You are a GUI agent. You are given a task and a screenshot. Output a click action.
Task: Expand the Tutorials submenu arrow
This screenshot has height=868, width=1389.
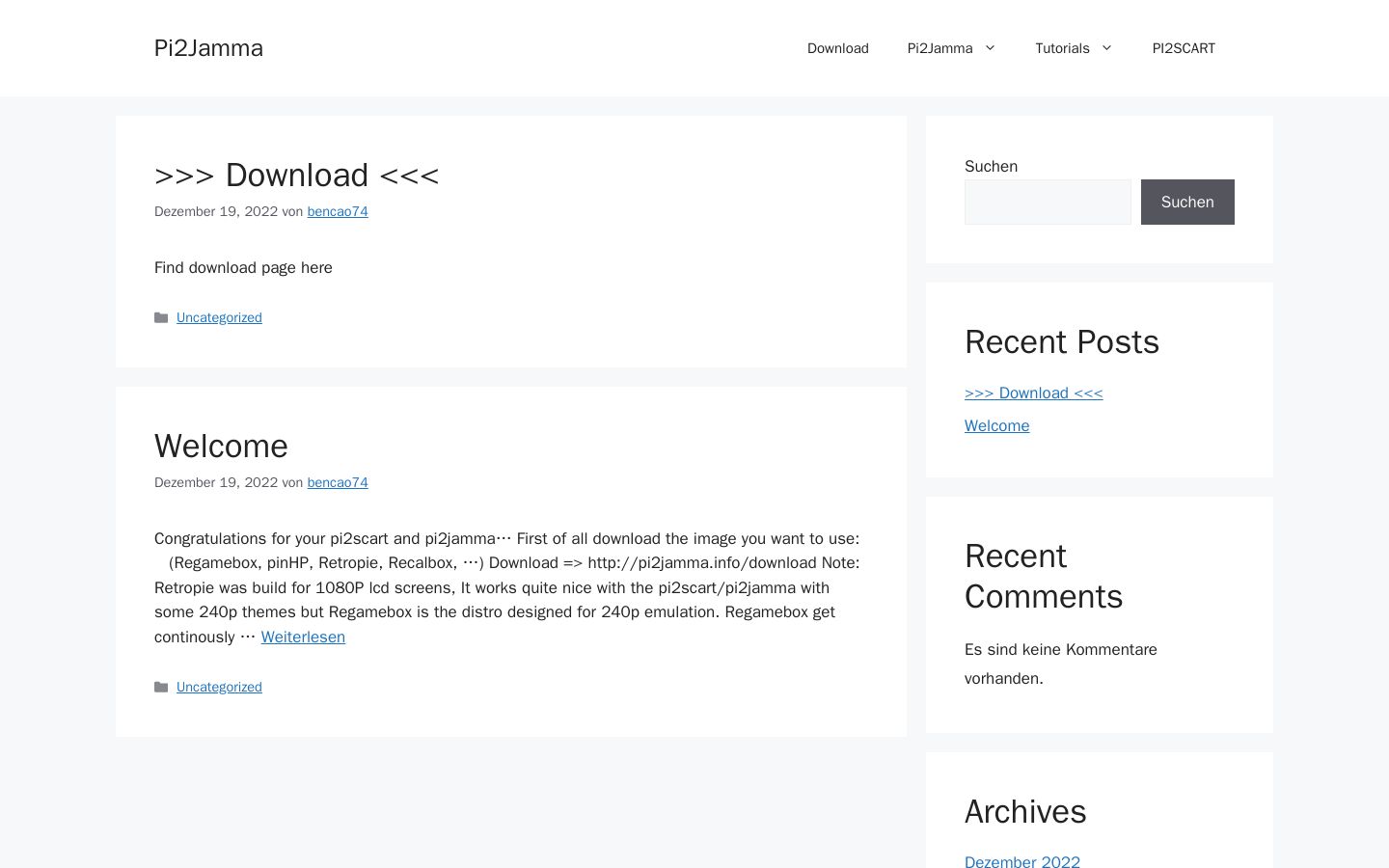tap(1106, 47)
